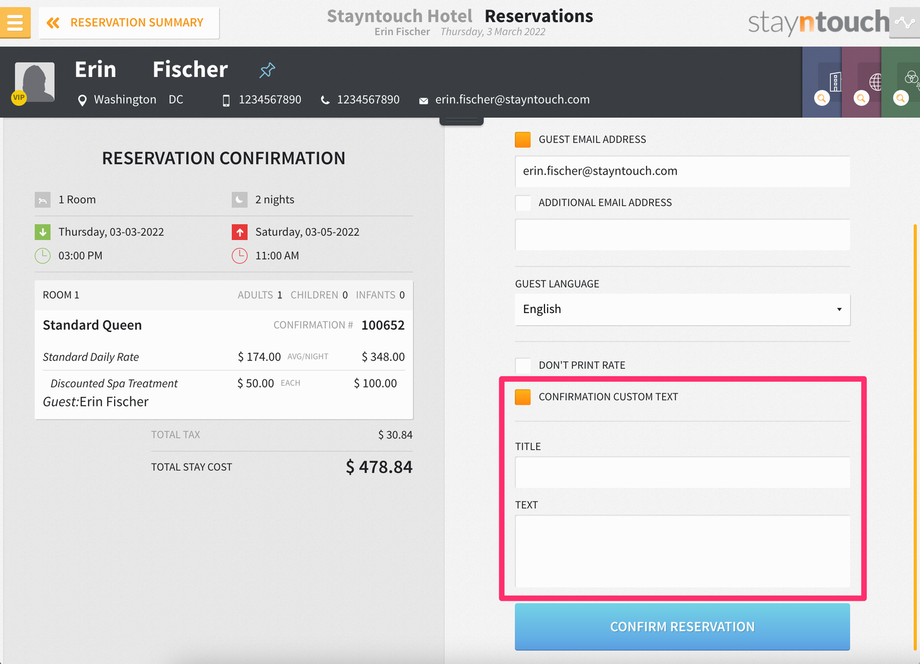Viewport: 920px width, 664px height.
Task: Click the pin icon next to Fischer
Action: click(267, 70)
